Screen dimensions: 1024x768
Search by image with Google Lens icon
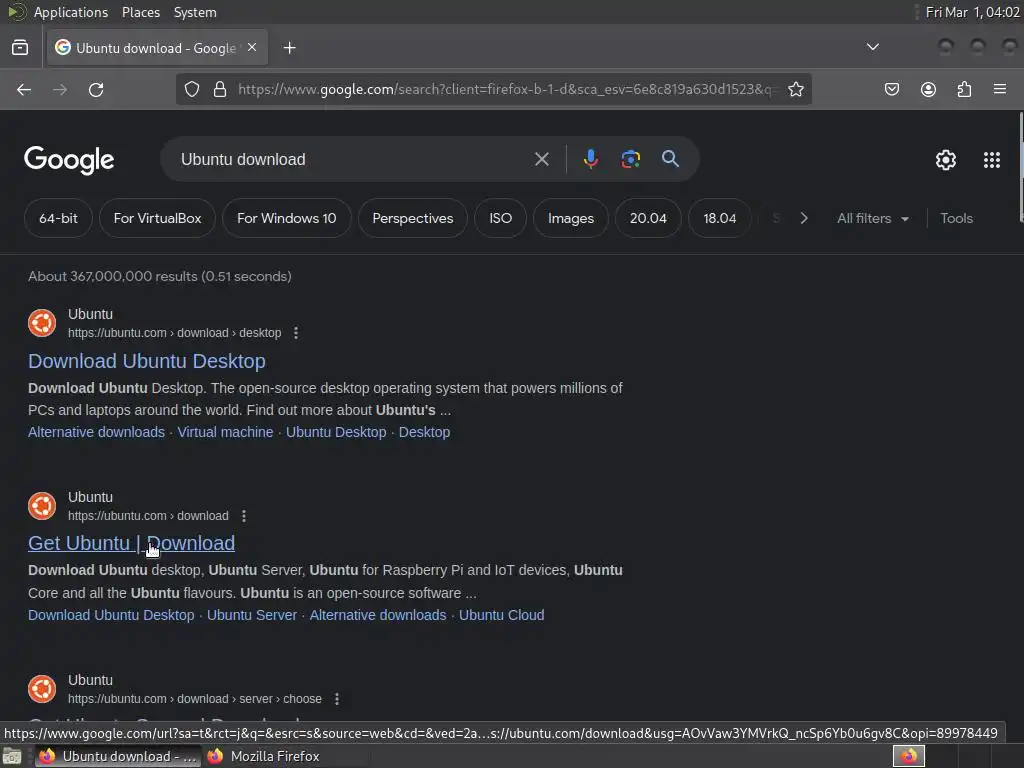click(x=630, y=159)
